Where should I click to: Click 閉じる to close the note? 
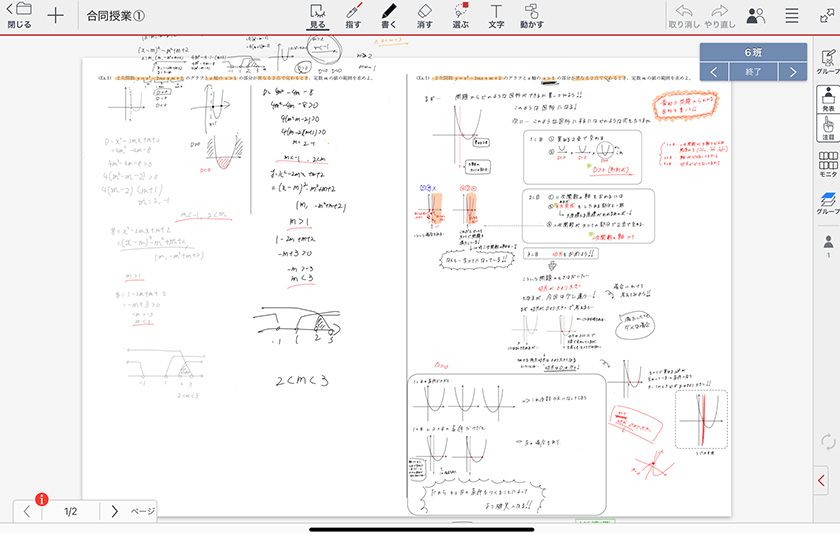pyautogui.click(x=19, y=16)
